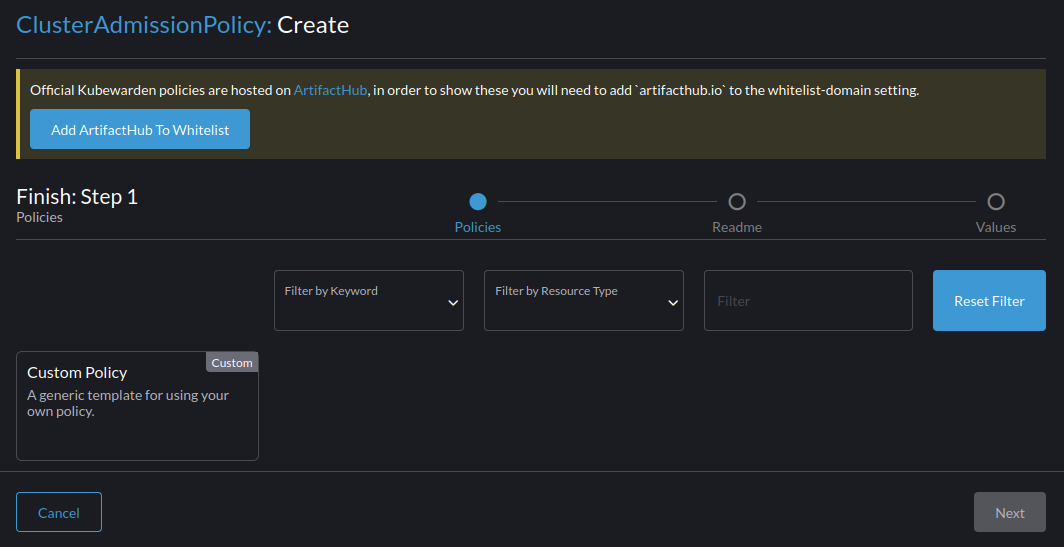The width and height of the screenshot is (1064, 547).
Task: Click the chevron in Filter by Keyword
Action: coord(453,303)
